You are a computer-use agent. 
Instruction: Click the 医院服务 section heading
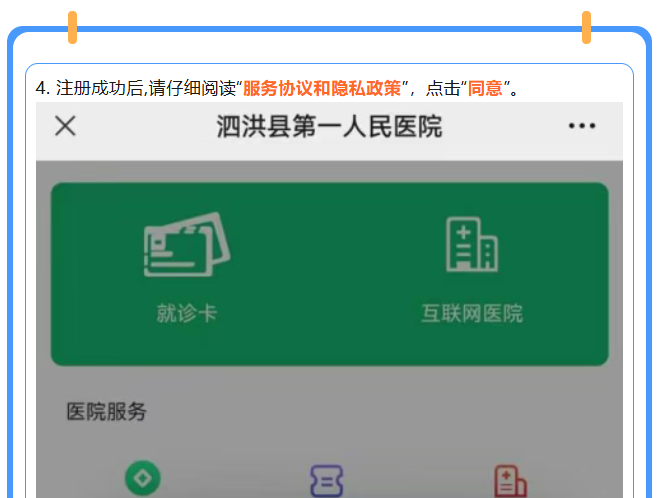pos(106,411)
